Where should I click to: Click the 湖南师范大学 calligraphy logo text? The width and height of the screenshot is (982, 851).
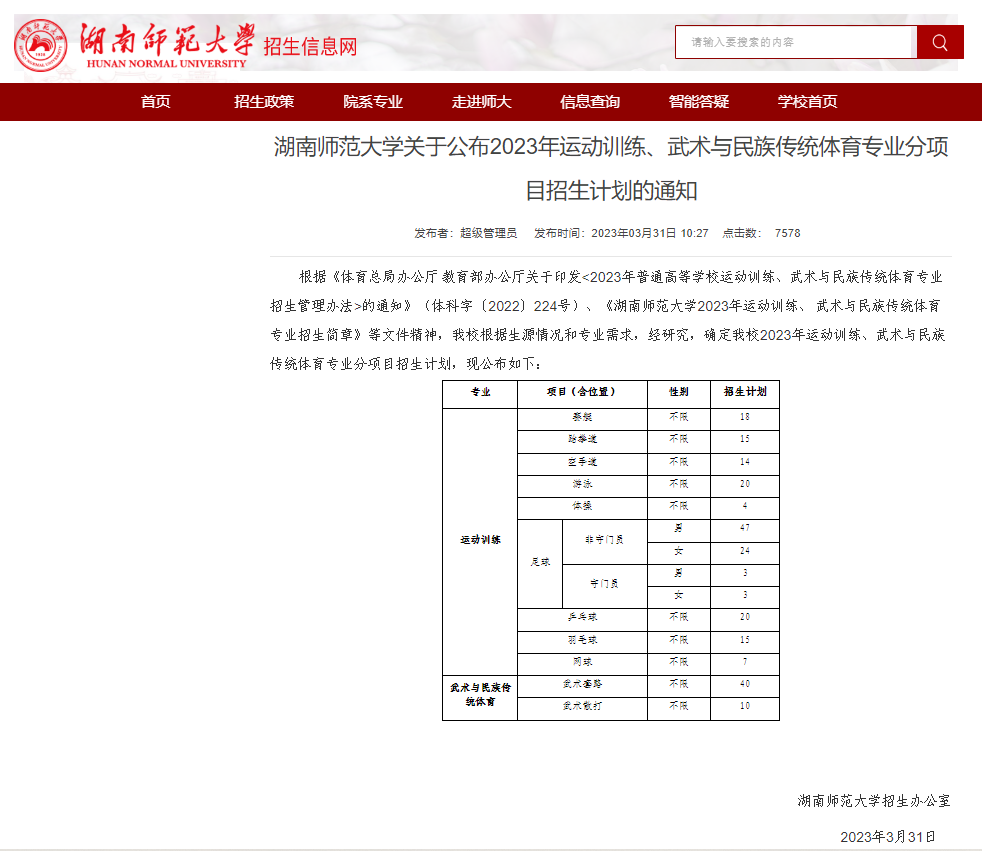[x=167, y=40]
